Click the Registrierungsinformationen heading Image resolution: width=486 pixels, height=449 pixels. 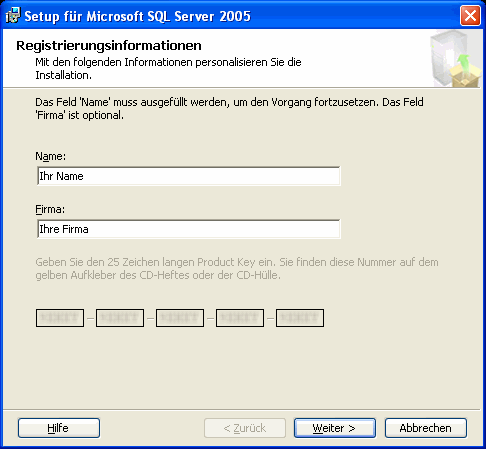109,46
